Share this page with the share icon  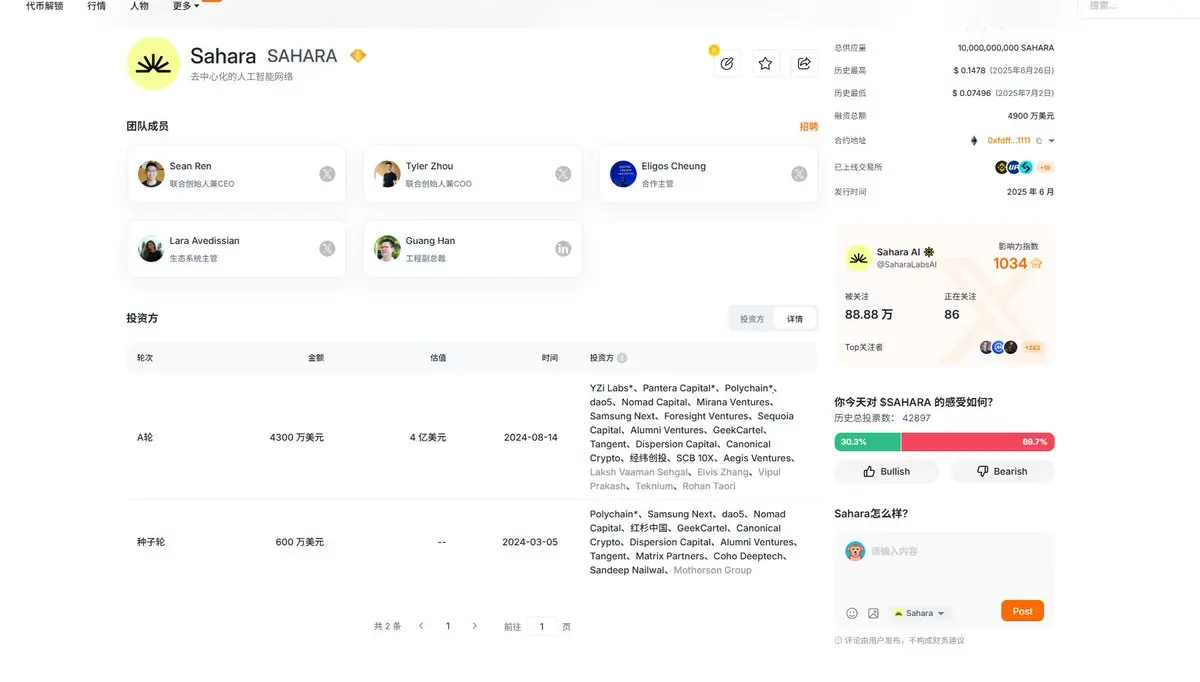pyautogui.click(x=804, y=63)
